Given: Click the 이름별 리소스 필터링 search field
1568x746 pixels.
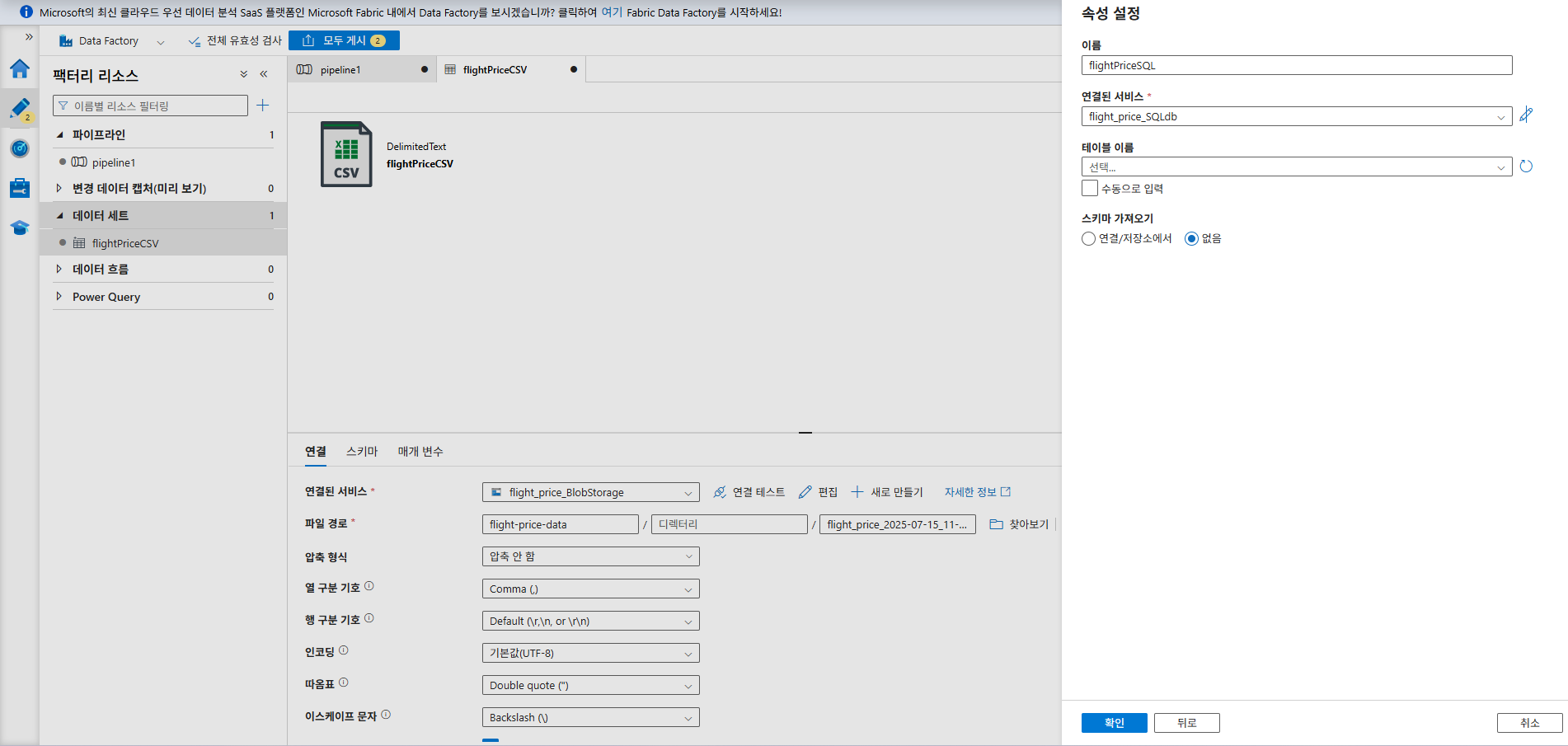Looking at the screenshot, I should [x=150, y=106].
